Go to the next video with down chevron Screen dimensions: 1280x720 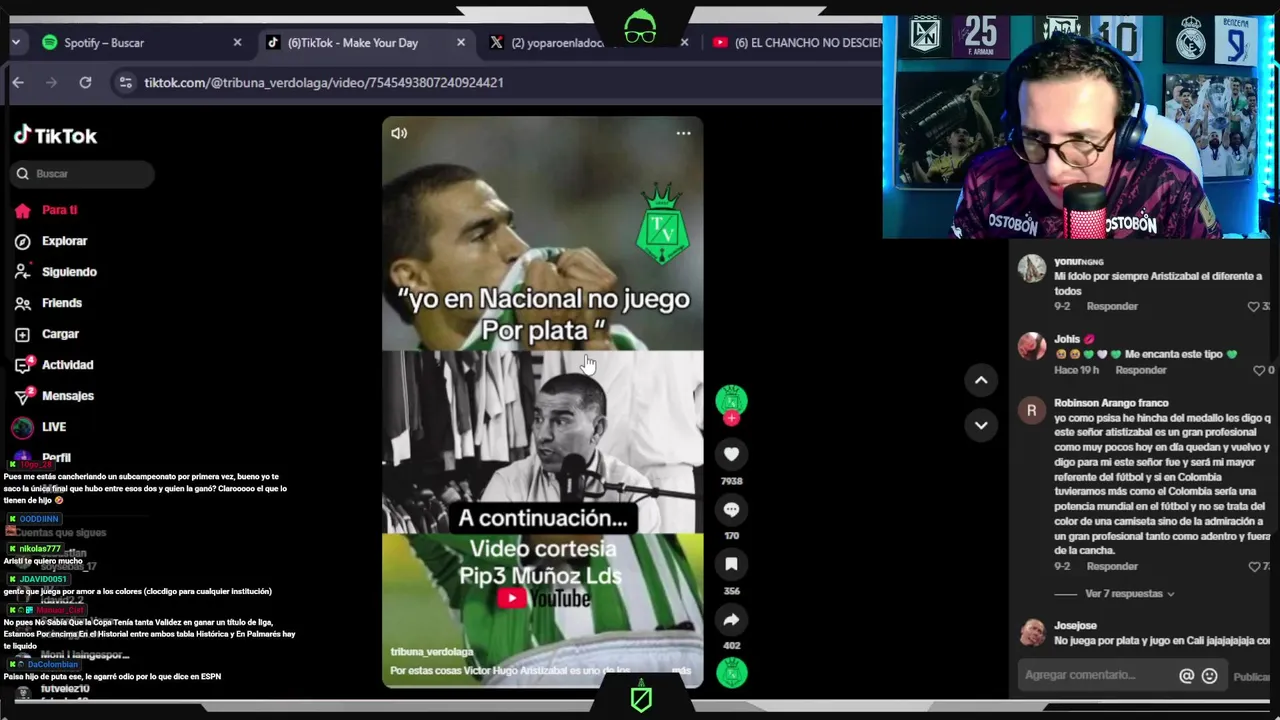tap(981, 425)
